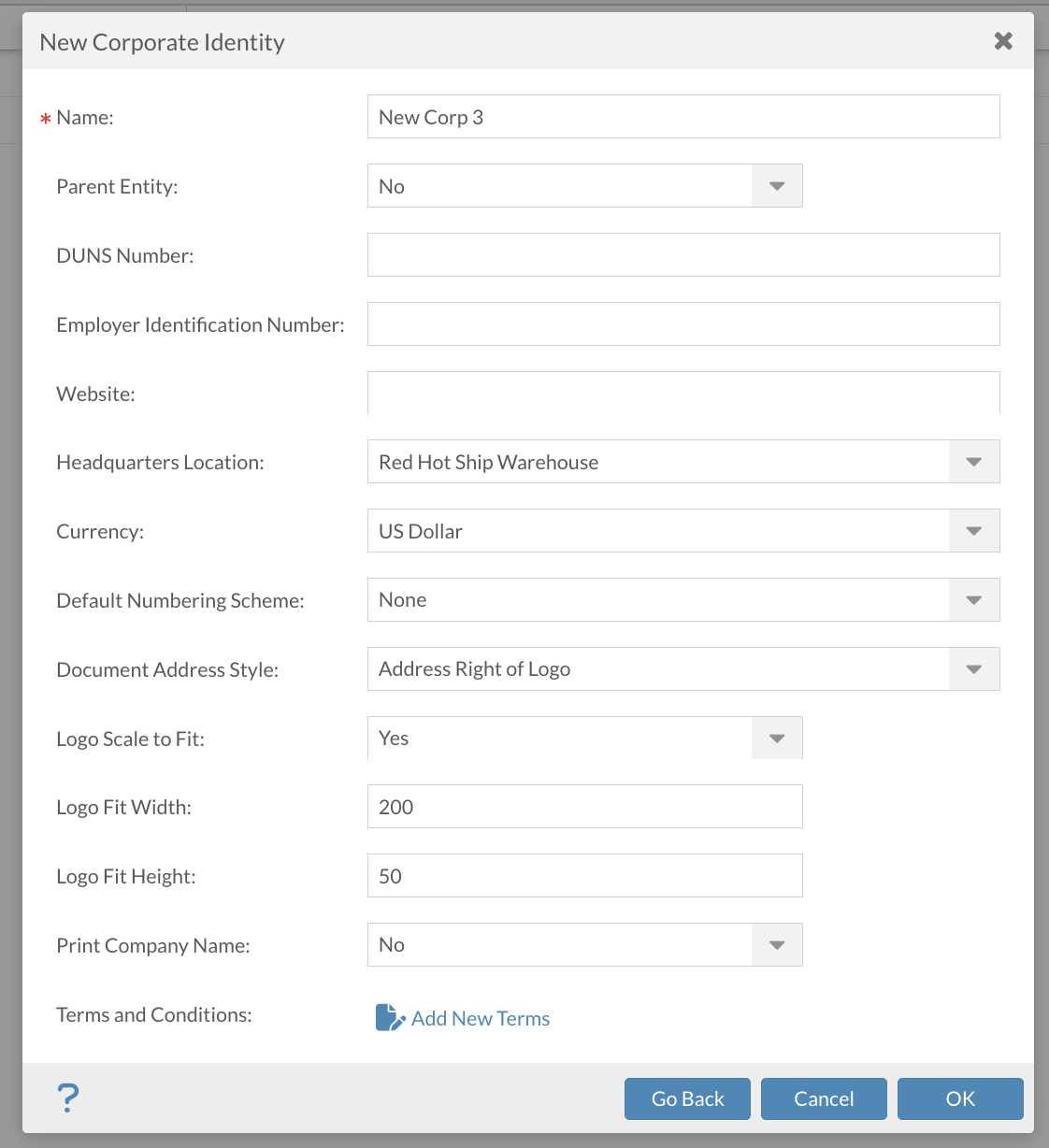
Task: Edit the Logo Fit Height field
Action: click(x=584, y=876)
